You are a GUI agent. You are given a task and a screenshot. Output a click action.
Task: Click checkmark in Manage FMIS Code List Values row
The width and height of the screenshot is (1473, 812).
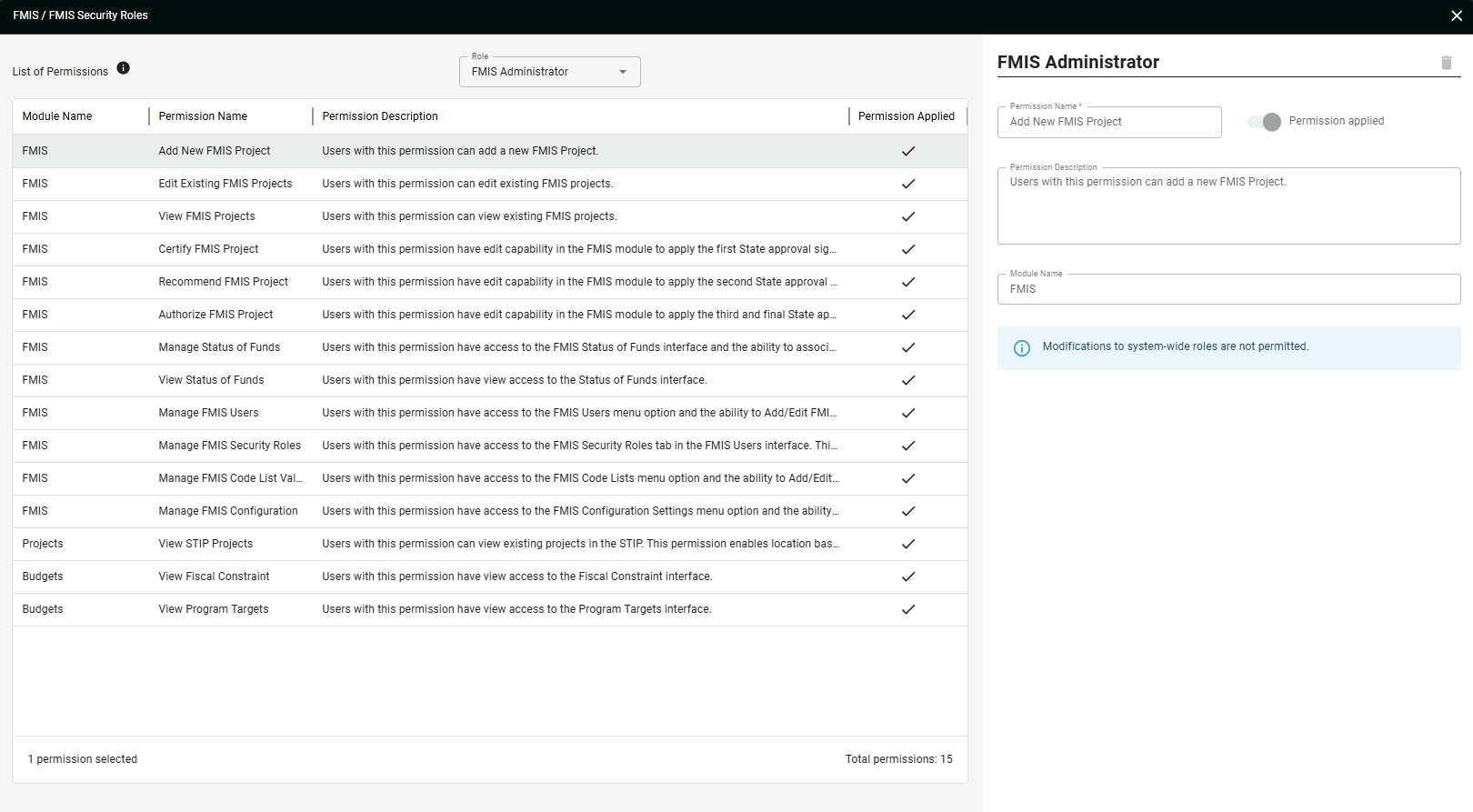(x=908, y=478)
